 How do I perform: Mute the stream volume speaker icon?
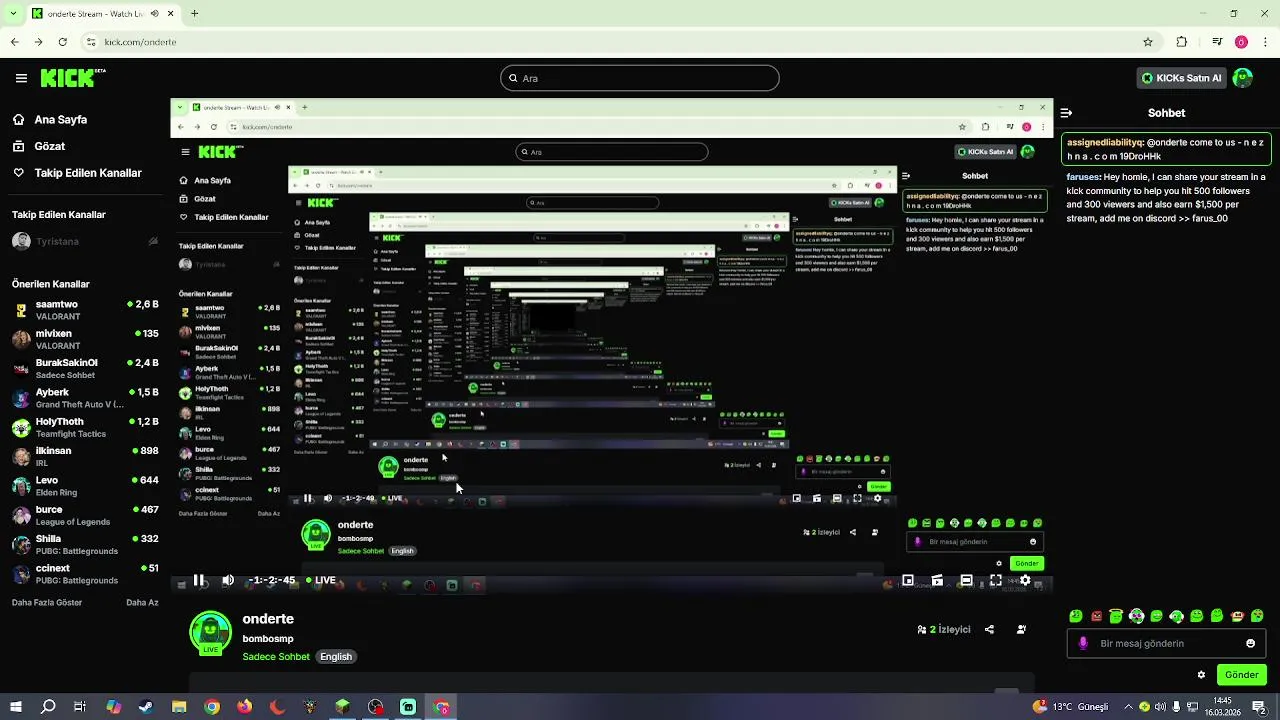pyautogui.click(x=228, y=580)
